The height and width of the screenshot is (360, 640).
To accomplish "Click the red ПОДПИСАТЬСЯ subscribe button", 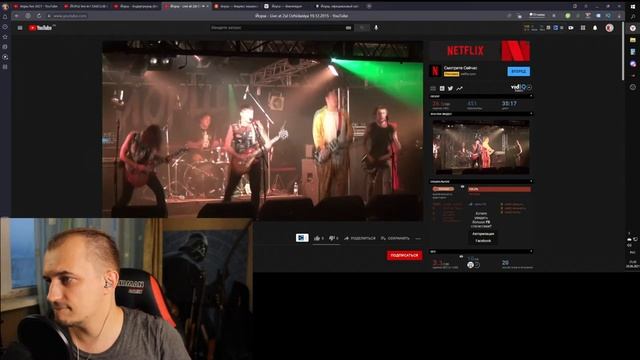I will coord(404,256).
